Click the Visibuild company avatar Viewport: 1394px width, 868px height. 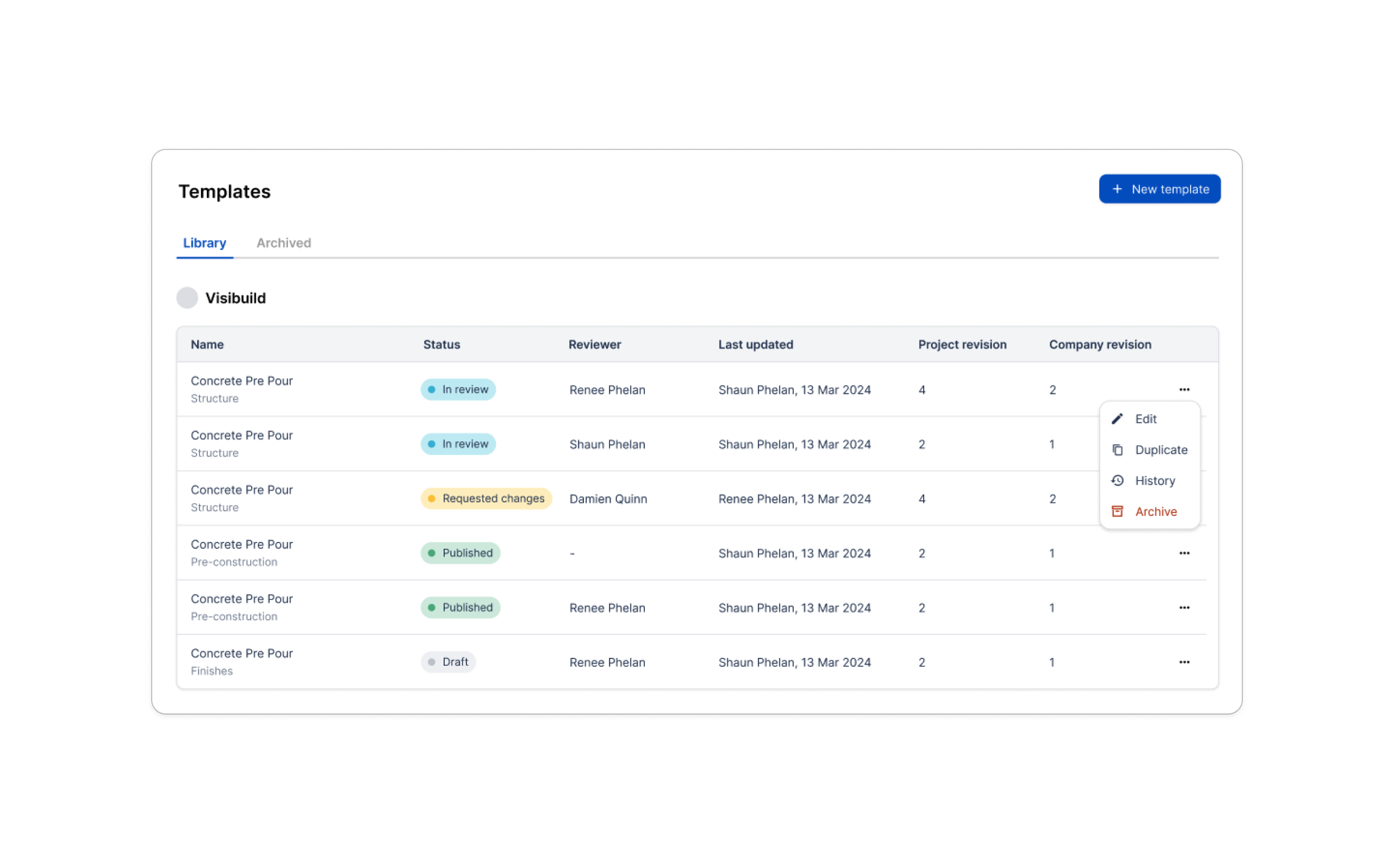[187, 298]
